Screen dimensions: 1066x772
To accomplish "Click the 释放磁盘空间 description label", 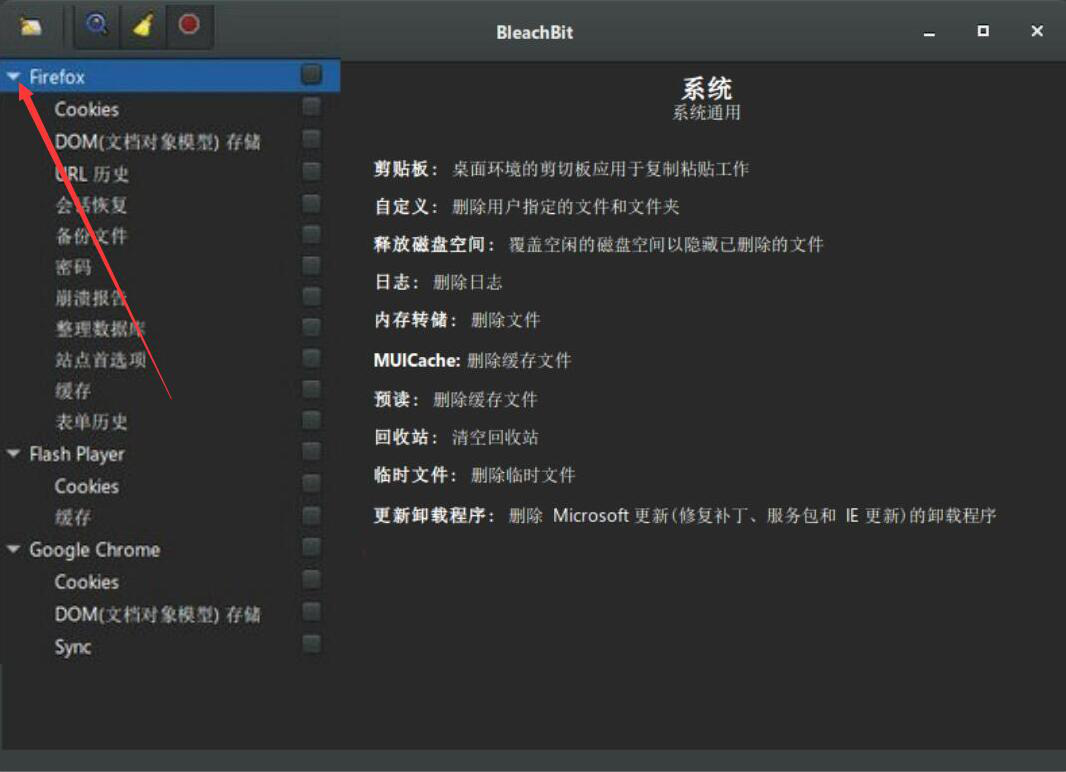I will (434, 245).
